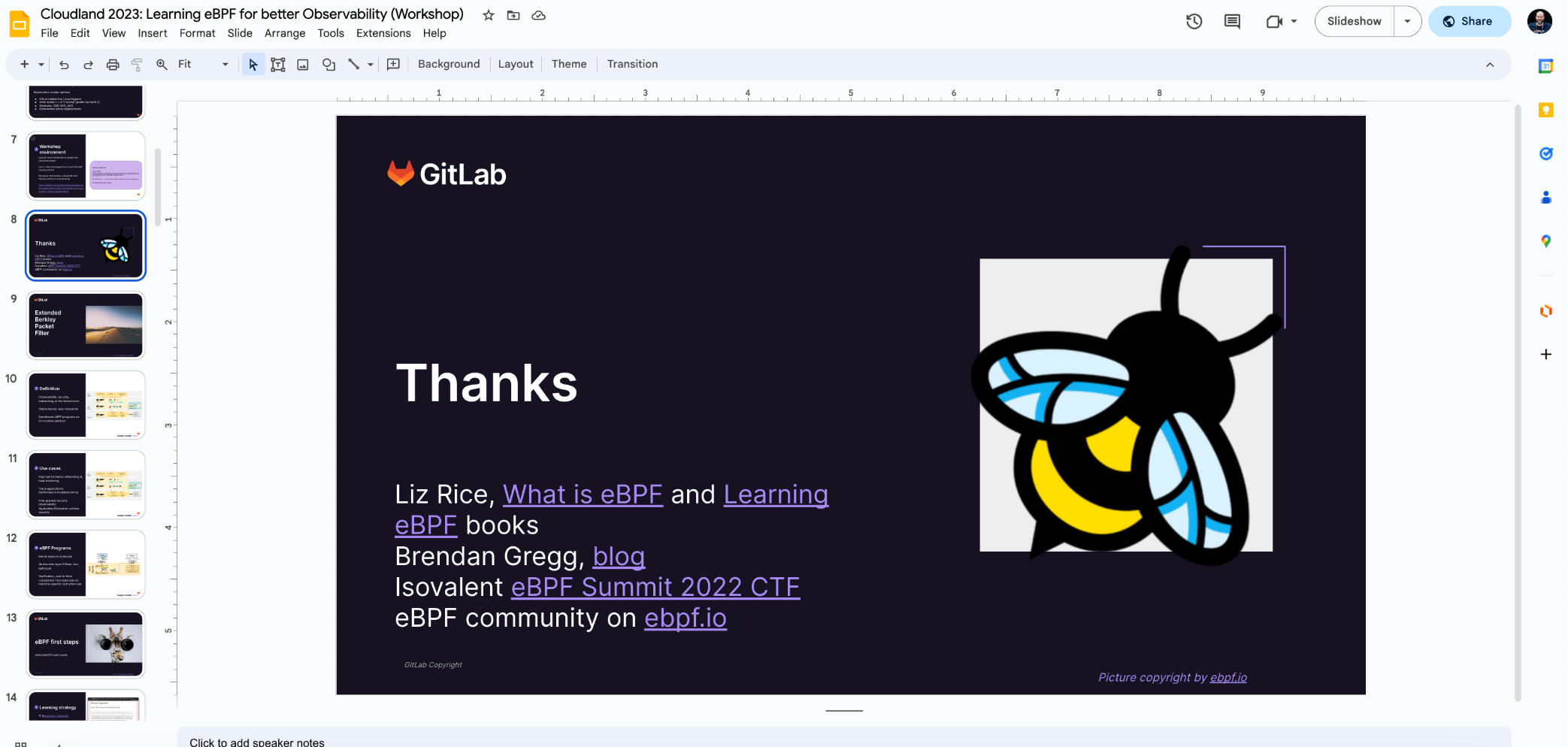Open the Google Keep sidebar icon
1568x747 pixels.
coord(1545,110)
